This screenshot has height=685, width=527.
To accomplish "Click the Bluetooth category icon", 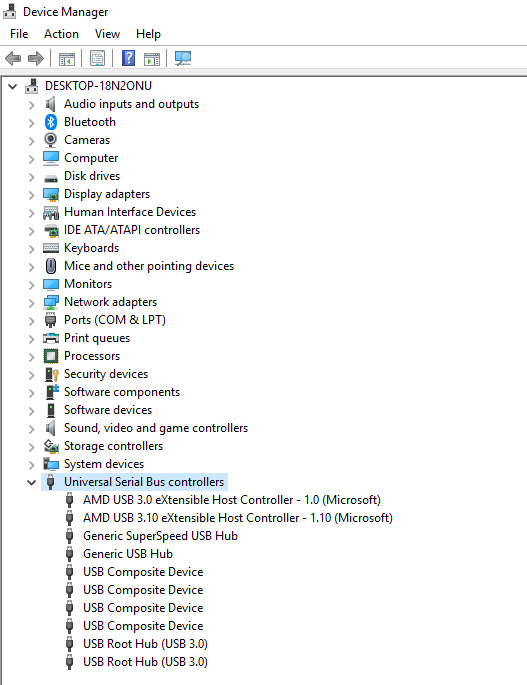I will tap(51, 122).
